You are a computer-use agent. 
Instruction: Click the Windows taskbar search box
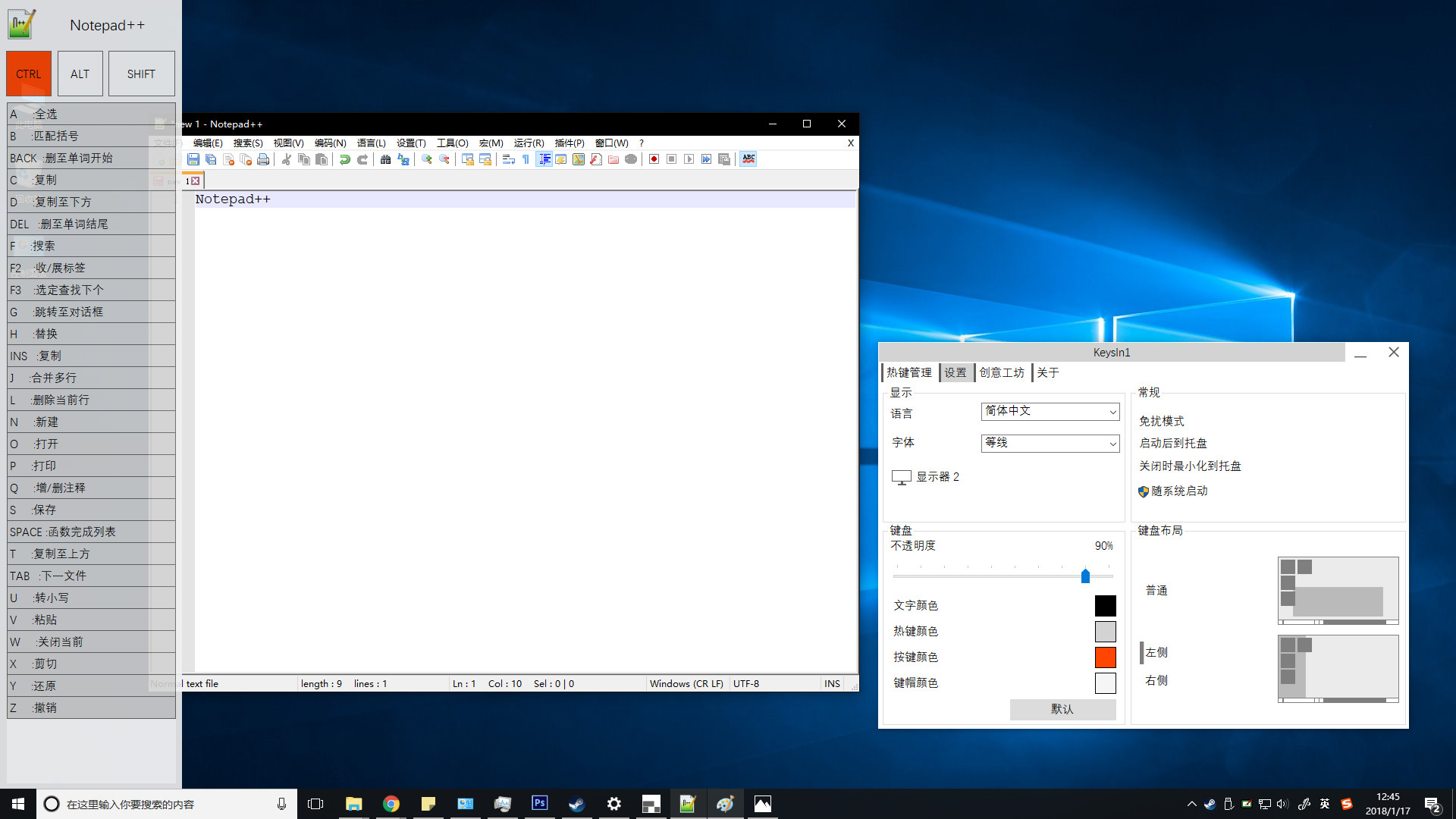pos(152,803)
